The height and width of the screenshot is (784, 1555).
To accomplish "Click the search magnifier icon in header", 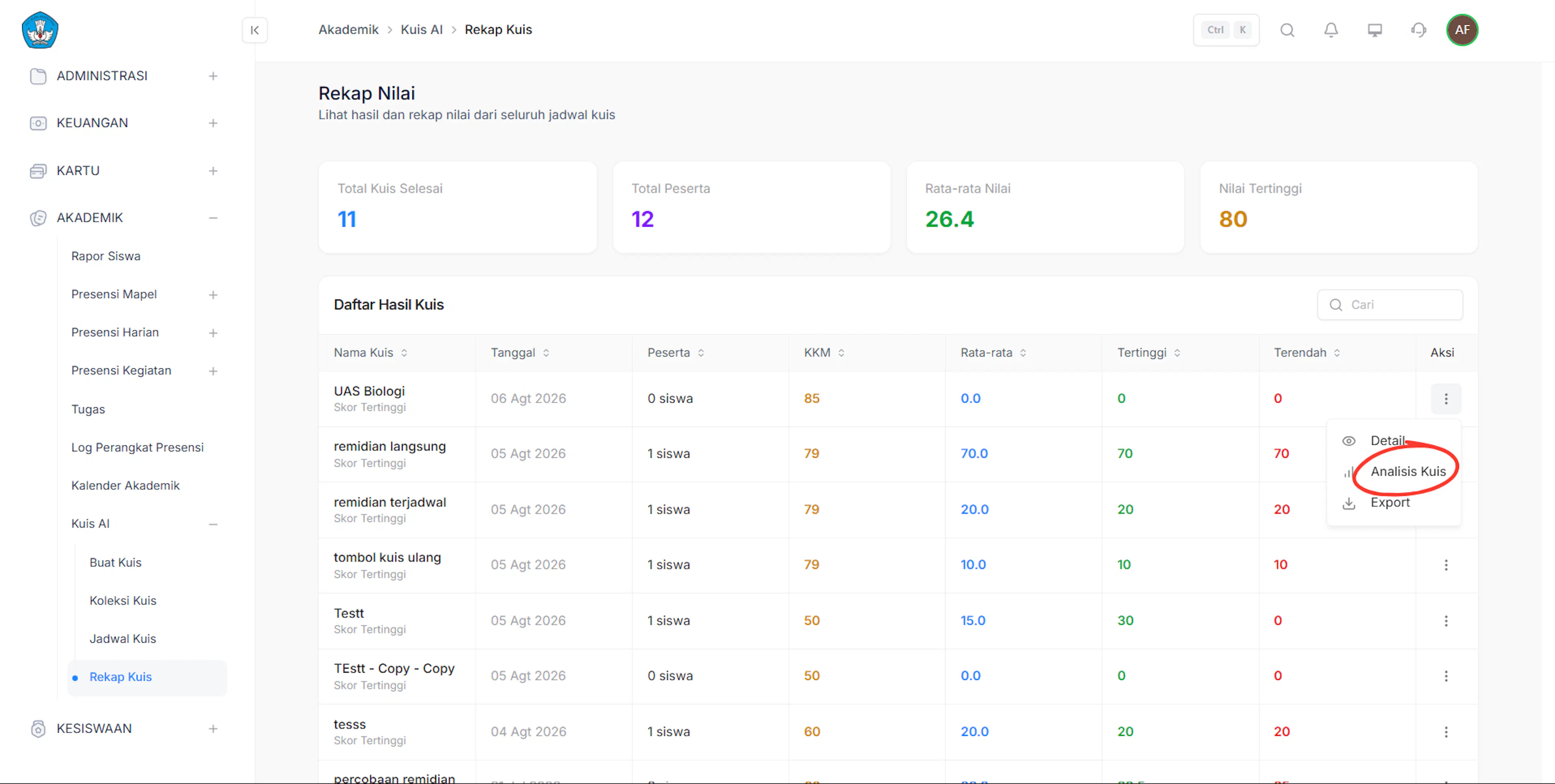I will coord(1287,30).
